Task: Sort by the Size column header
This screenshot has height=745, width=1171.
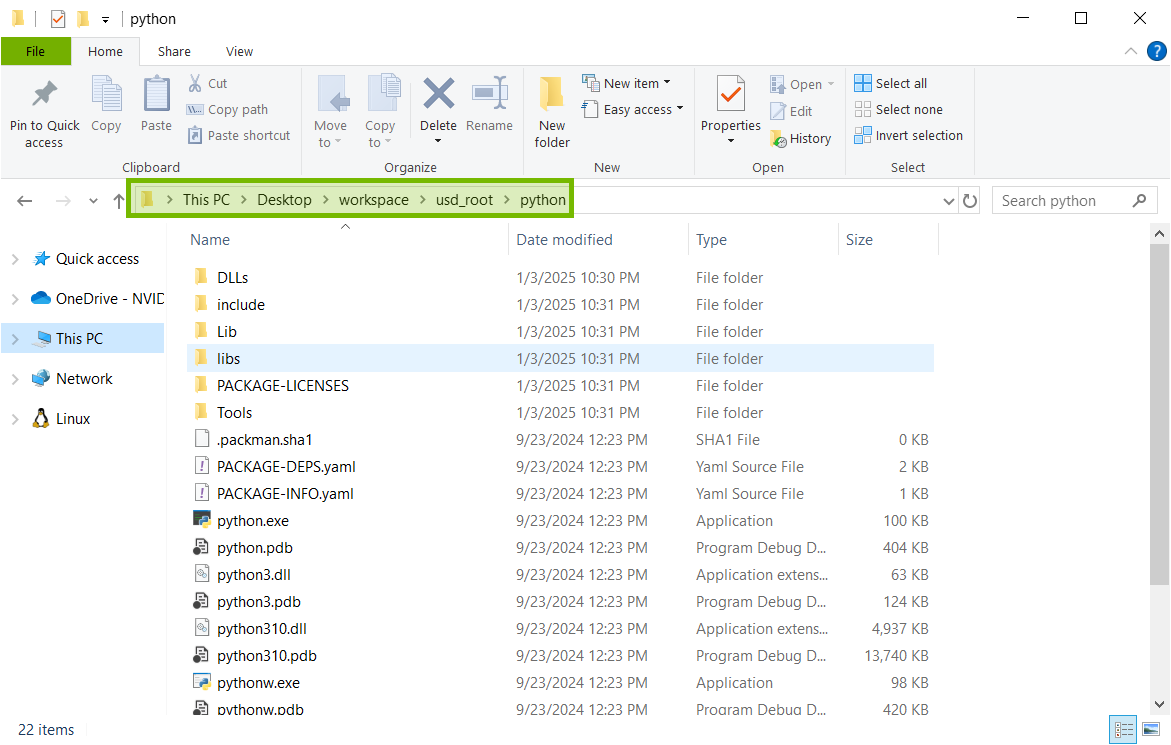Action: tap(859, 240)
